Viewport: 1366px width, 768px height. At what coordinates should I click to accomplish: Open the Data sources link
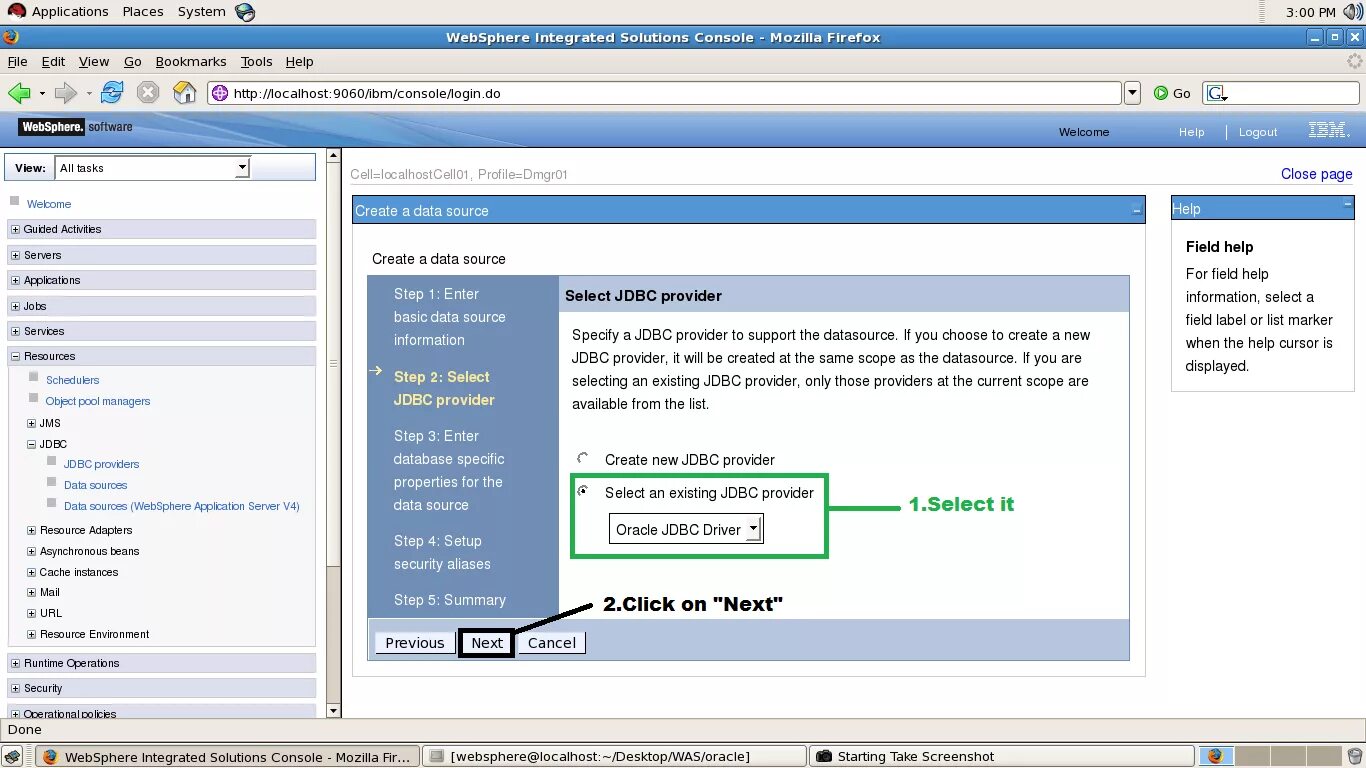click(96, 485)
